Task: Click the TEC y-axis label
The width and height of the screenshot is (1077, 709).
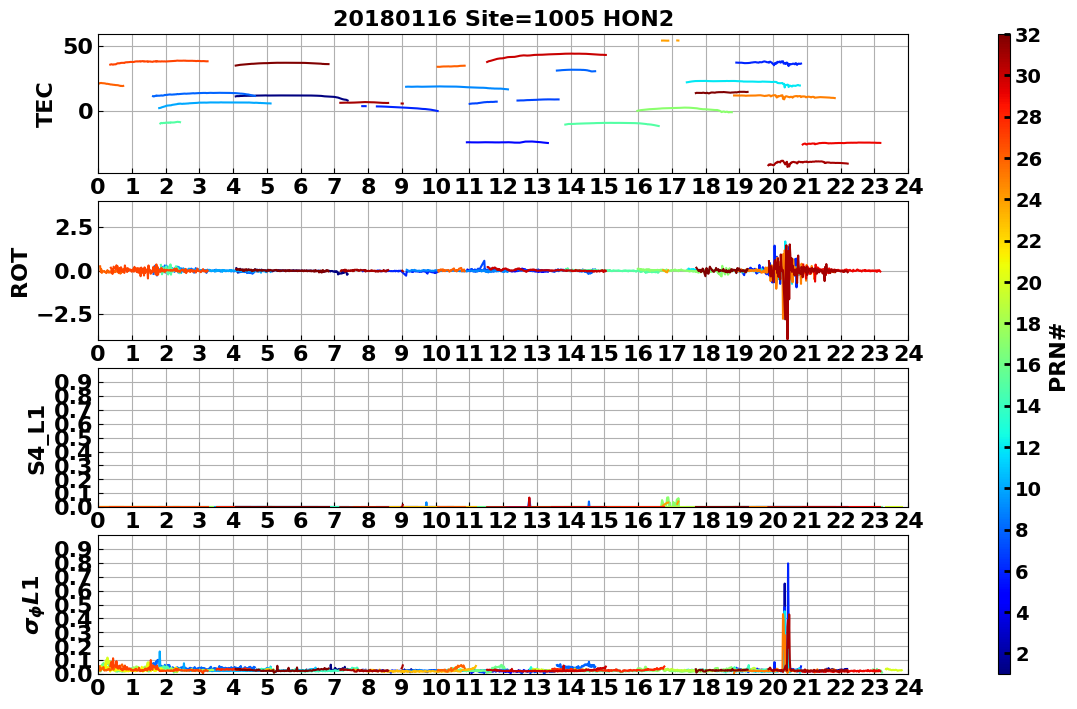Action: click(45, 104)
